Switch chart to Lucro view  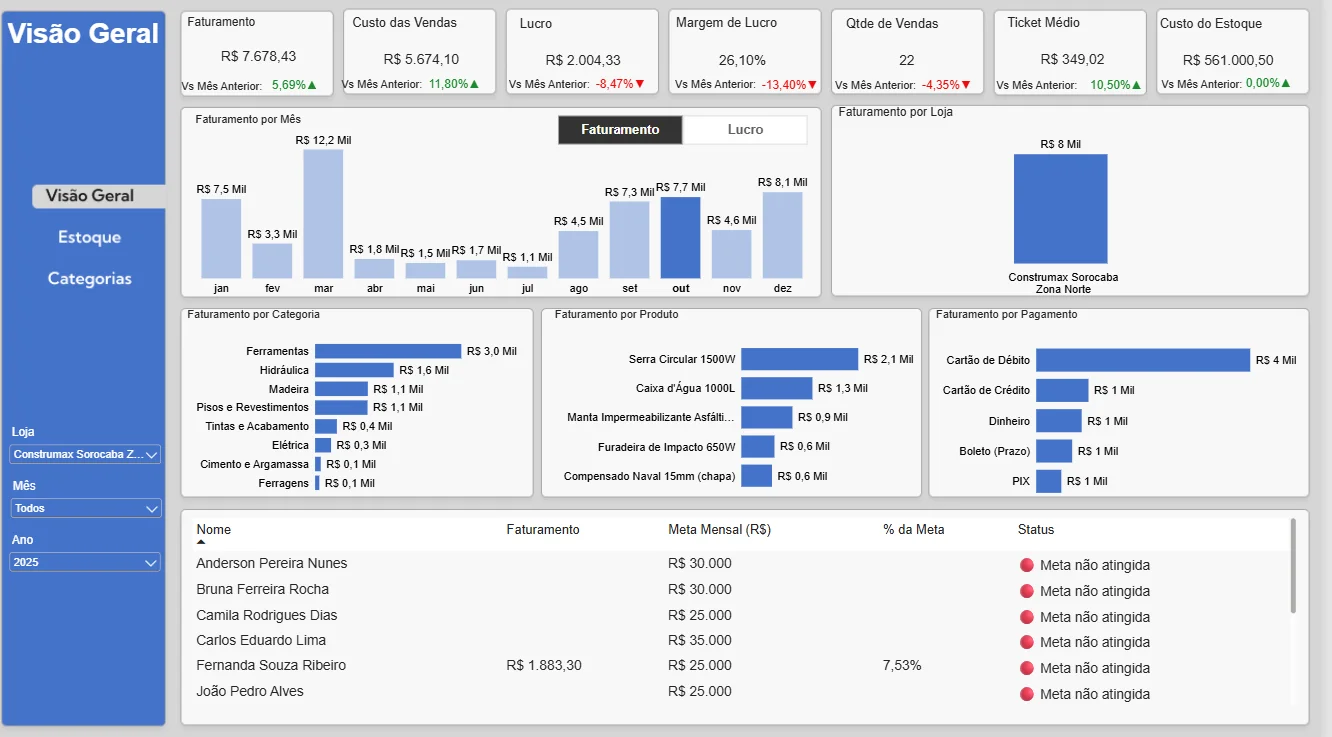point(745,130)
